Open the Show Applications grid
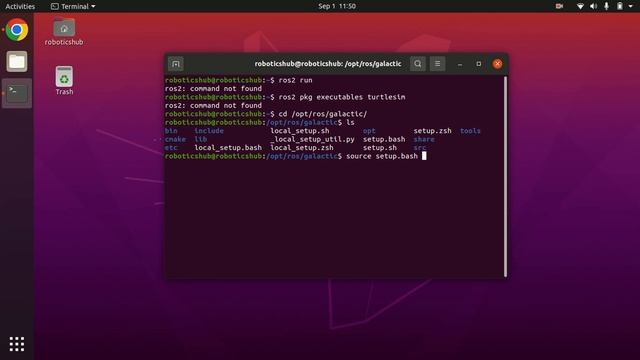 (17, 344)
